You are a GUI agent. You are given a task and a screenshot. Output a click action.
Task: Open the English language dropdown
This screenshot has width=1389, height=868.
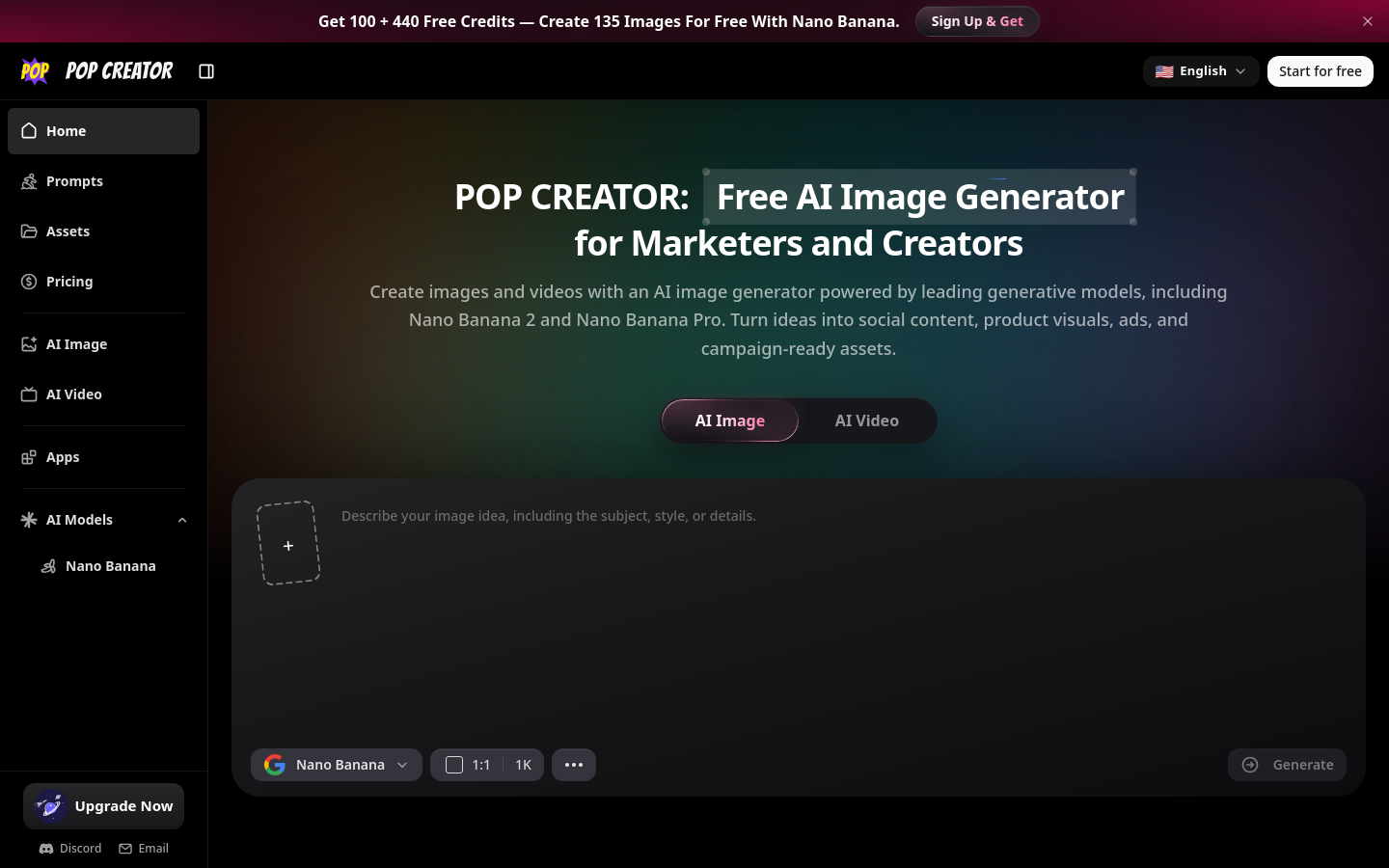tap(1201, 71)
